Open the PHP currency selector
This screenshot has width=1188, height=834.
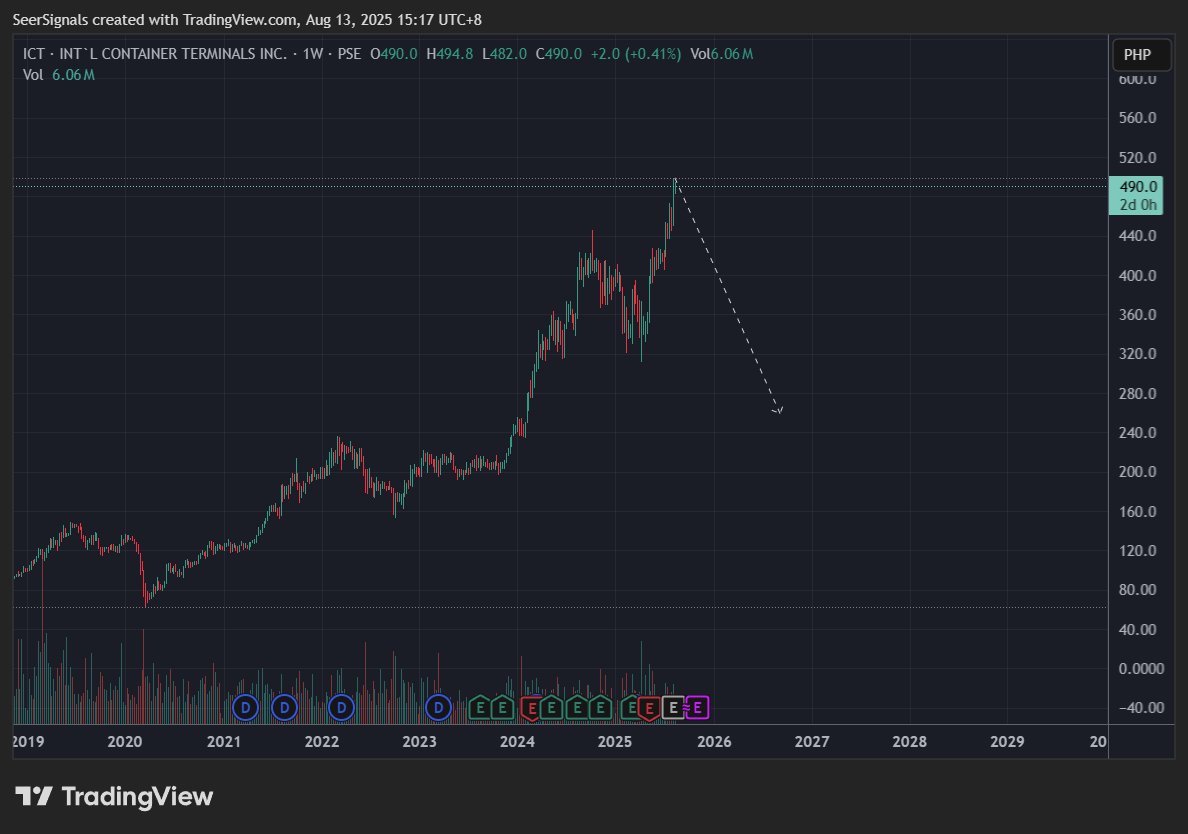tap(1141, 55)
